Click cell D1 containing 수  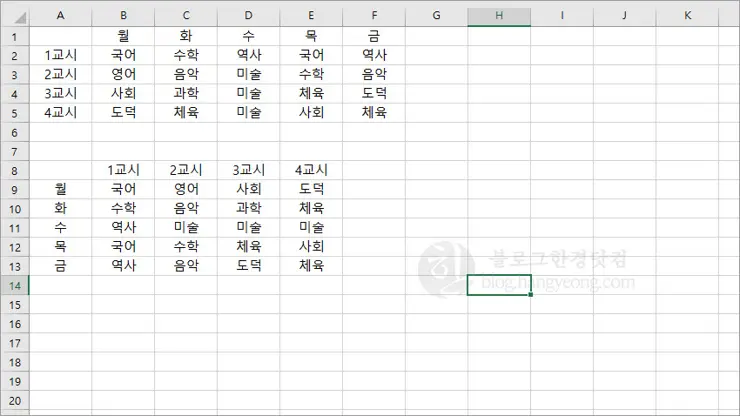point(248,36)
